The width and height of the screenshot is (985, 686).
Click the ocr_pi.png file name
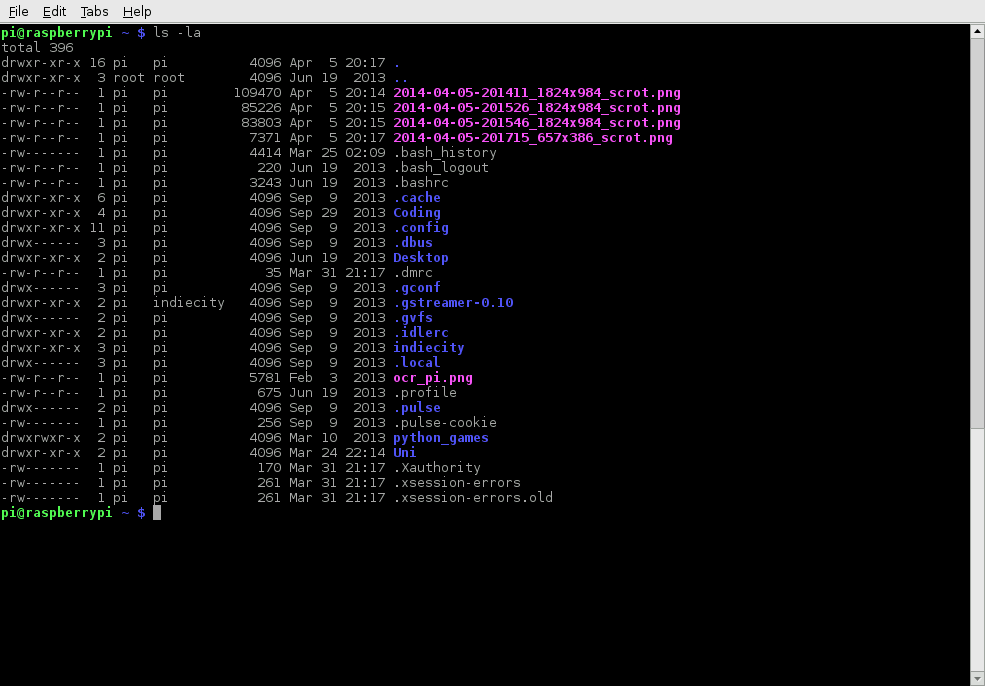click(x=432, y=378)
